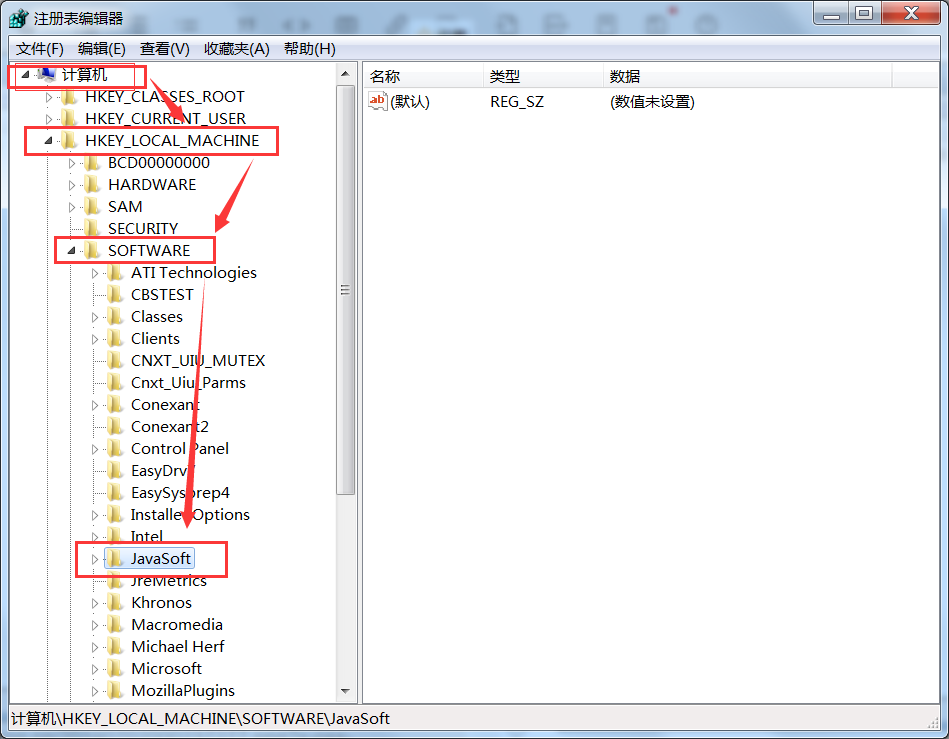Sort by the 数据 column header
Viewport: 949px width, 739px height.
click(747, 76)
